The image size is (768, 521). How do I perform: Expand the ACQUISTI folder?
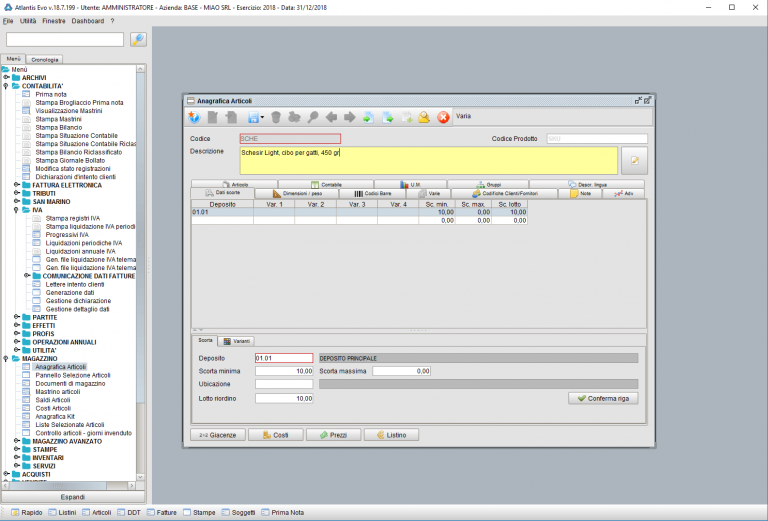click(x=6, y=474)
